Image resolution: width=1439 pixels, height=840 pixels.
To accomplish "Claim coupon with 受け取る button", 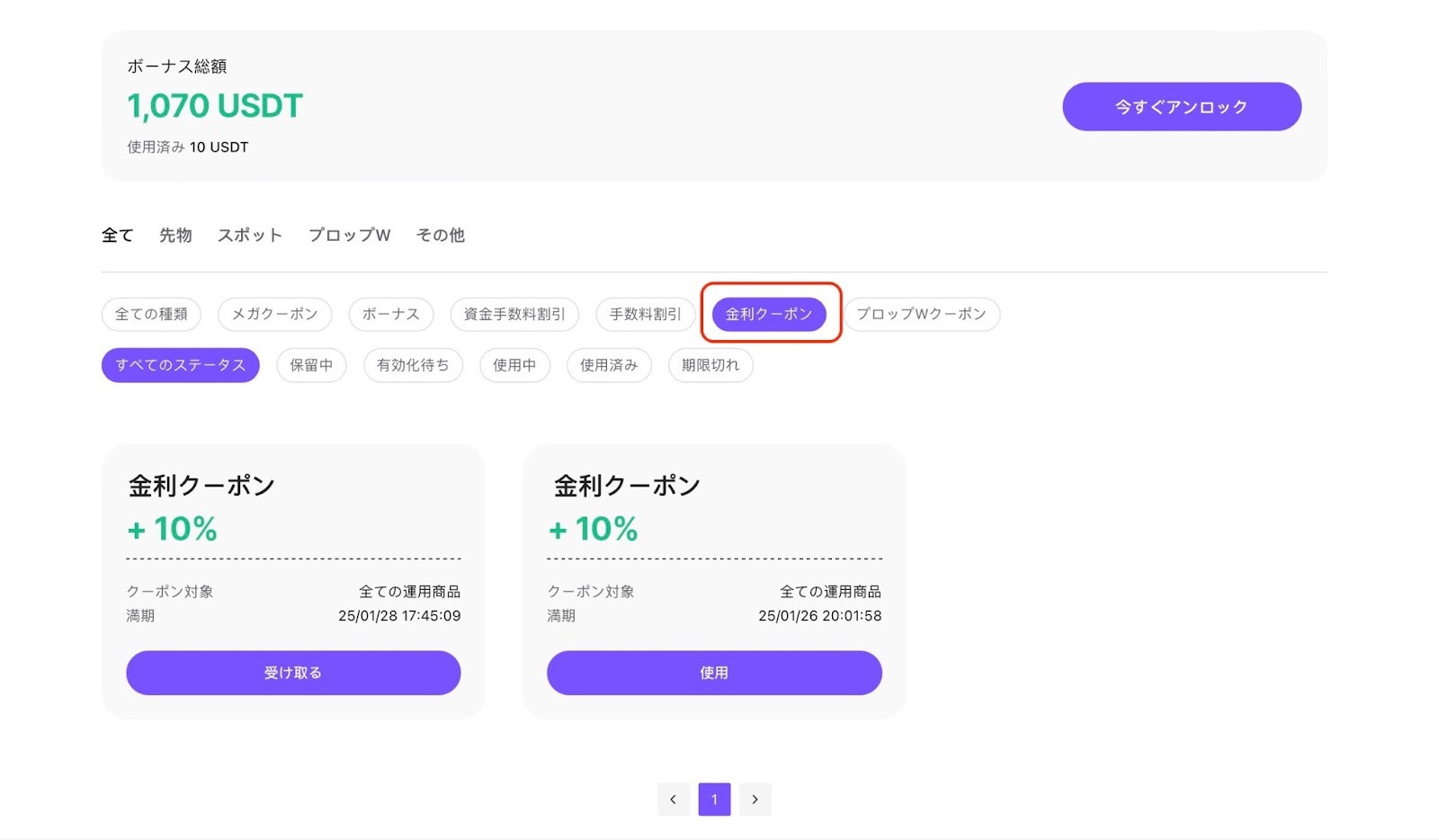I will point(293,673).
